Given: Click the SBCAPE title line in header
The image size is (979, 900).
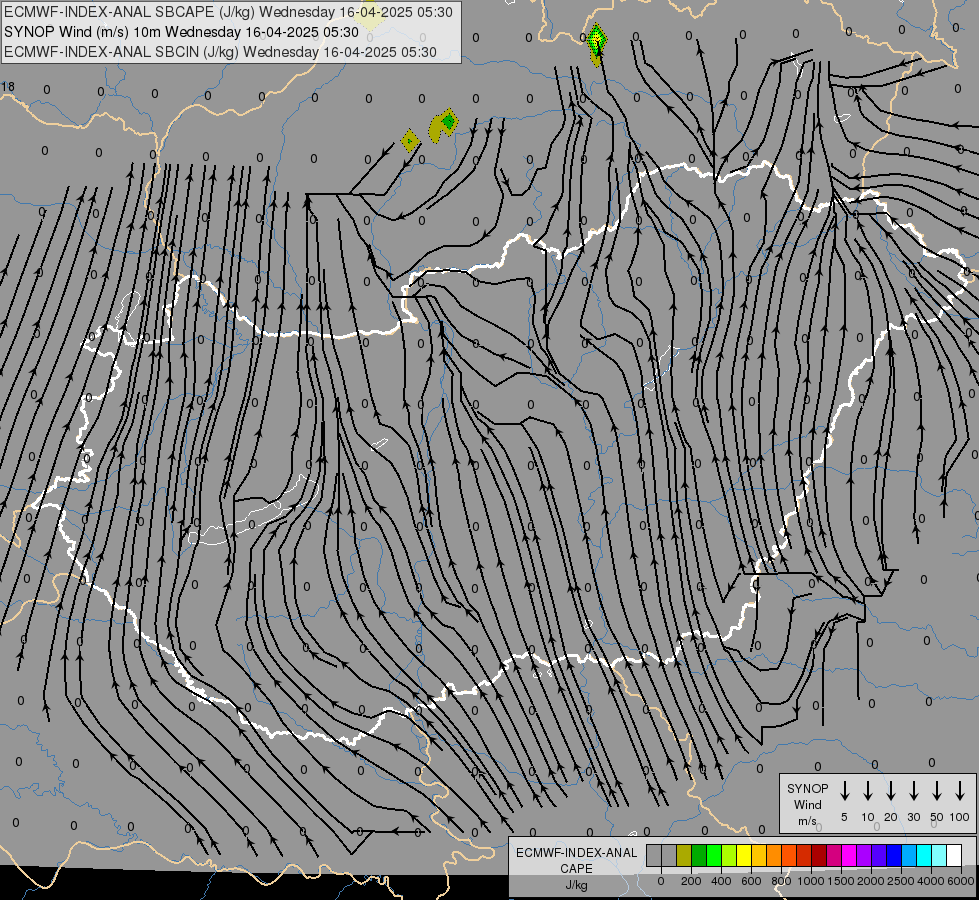Looking at the screenshot, I should coord(228,12).
